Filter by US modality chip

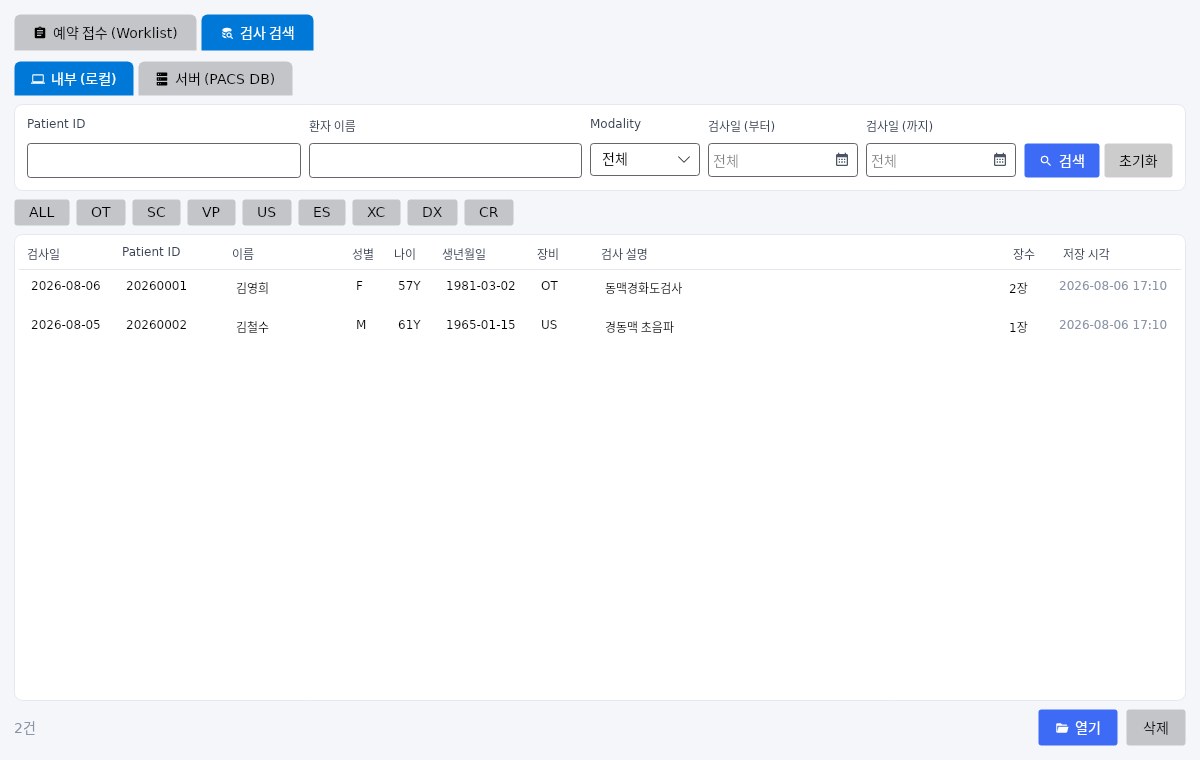pyautogui.click(x=267, y=212)
